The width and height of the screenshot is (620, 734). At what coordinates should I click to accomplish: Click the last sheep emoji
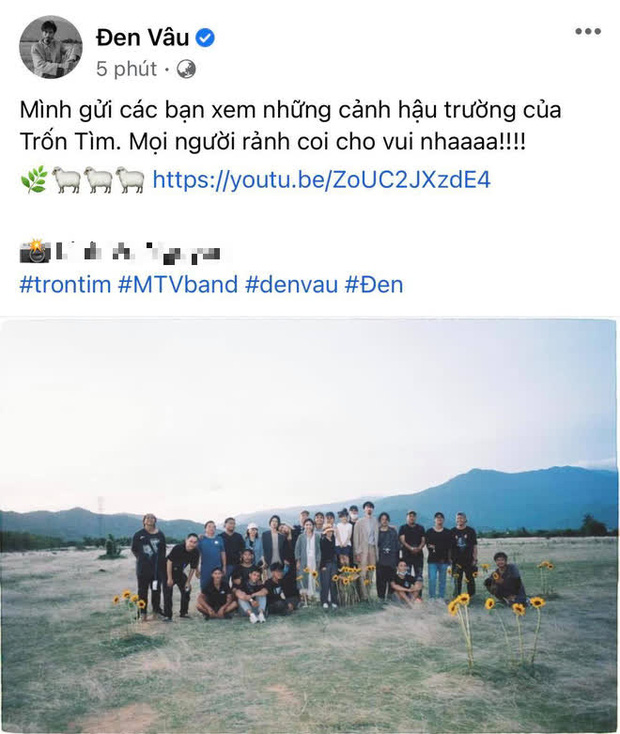coord(130,179)
